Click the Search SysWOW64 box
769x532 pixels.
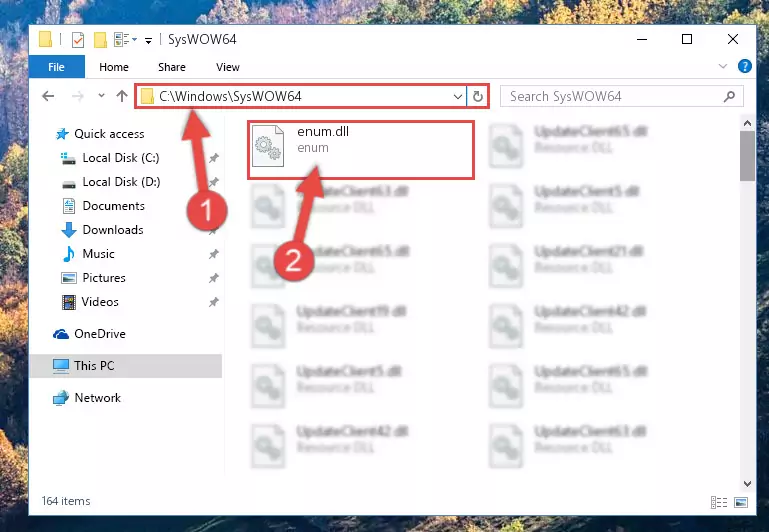(621, 96)
